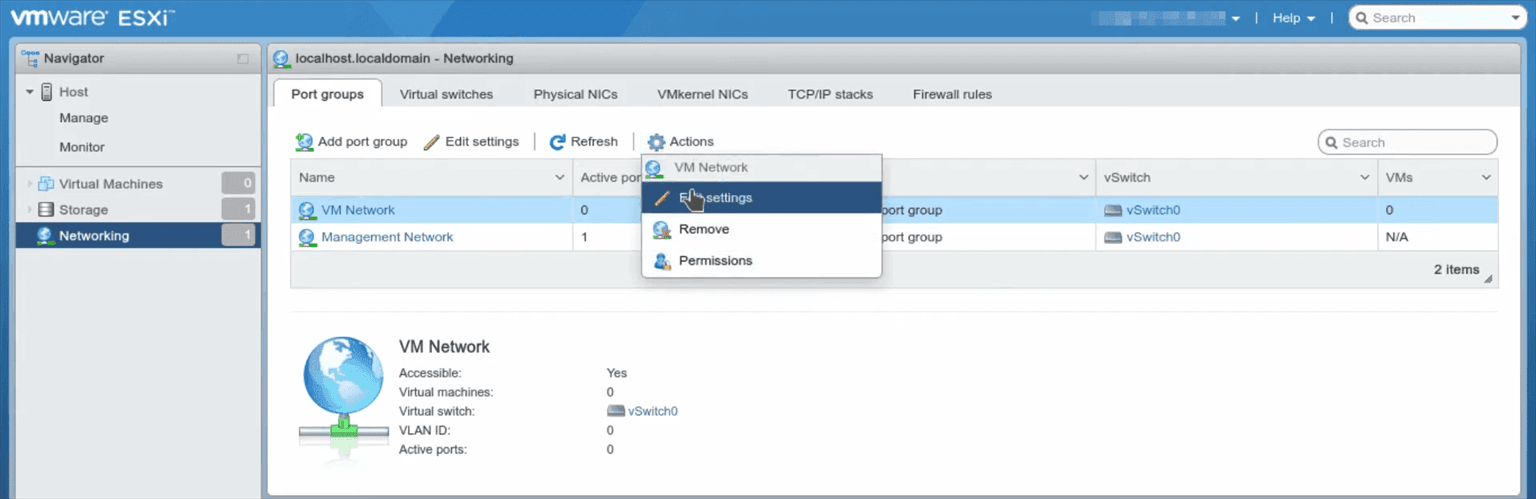Open vSwitch0 link in VM Network row
The image size is (1536, 499).
click(1153, 211)
